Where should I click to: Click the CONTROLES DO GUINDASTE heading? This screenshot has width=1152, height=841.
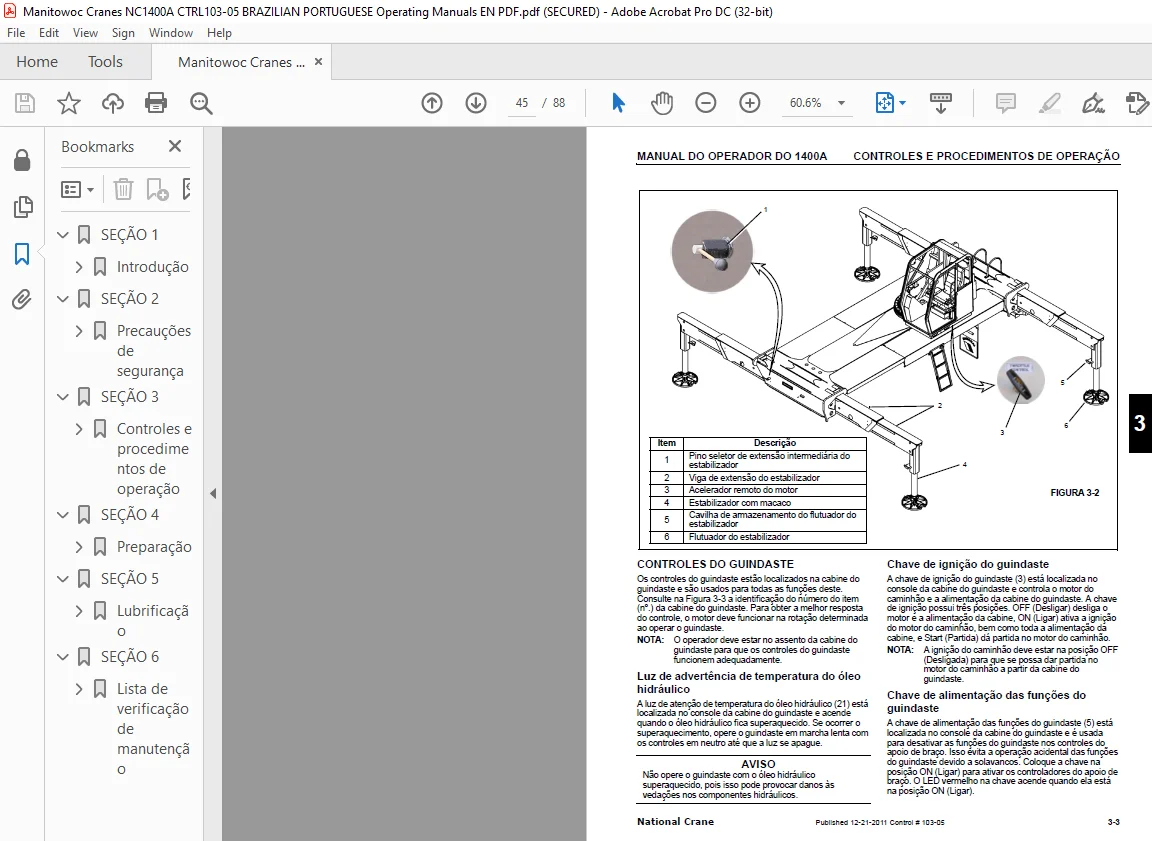click(715, 564)
